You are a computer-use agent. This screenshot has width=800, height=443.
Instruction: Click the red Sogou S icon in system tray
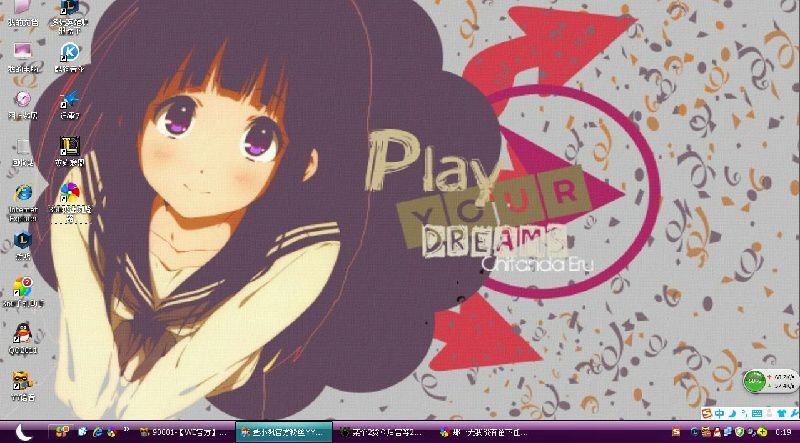(x=676, y=432)
